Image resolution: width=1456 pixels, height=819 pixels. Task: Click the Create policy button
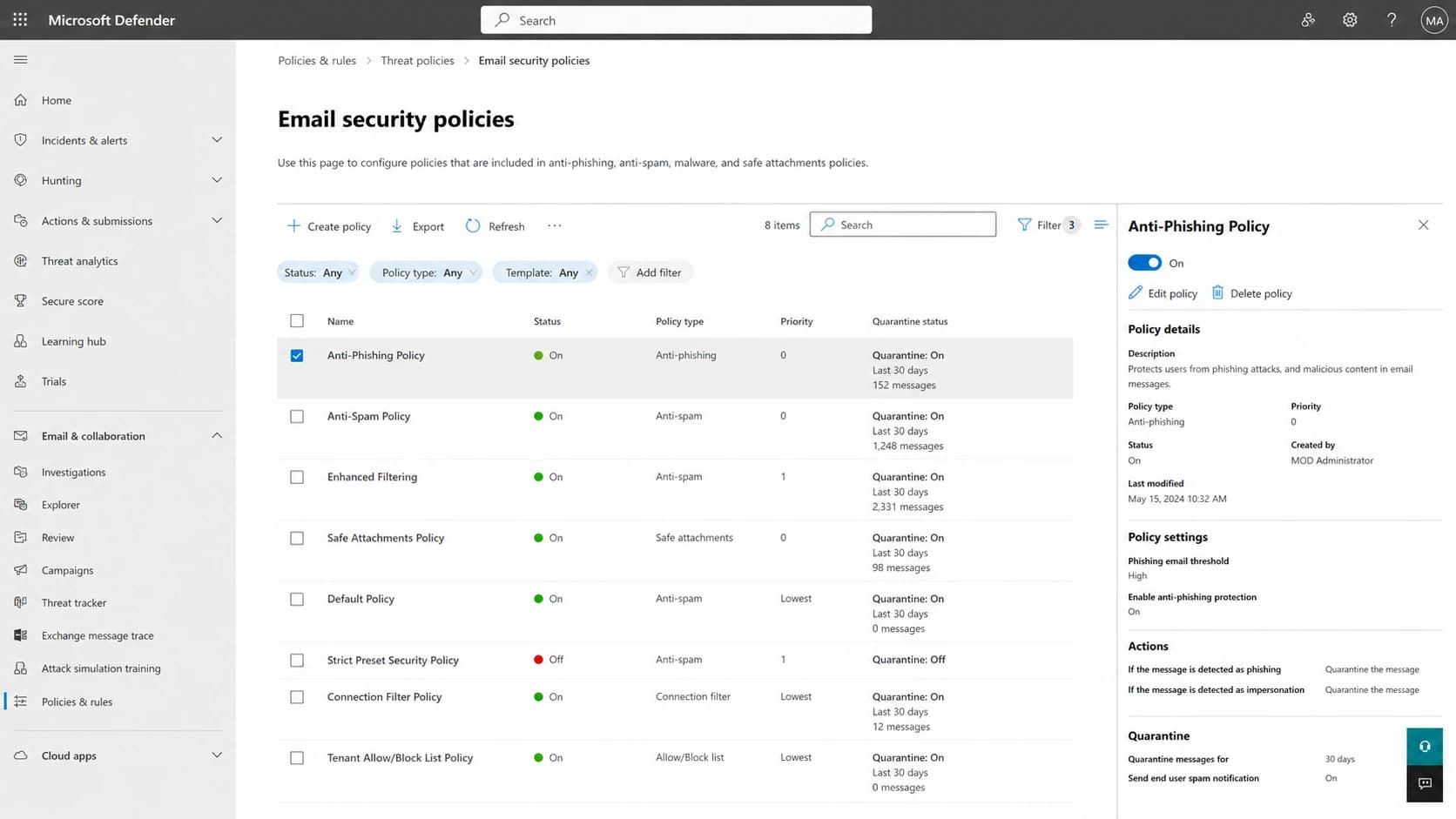click(x=329, y=226)
